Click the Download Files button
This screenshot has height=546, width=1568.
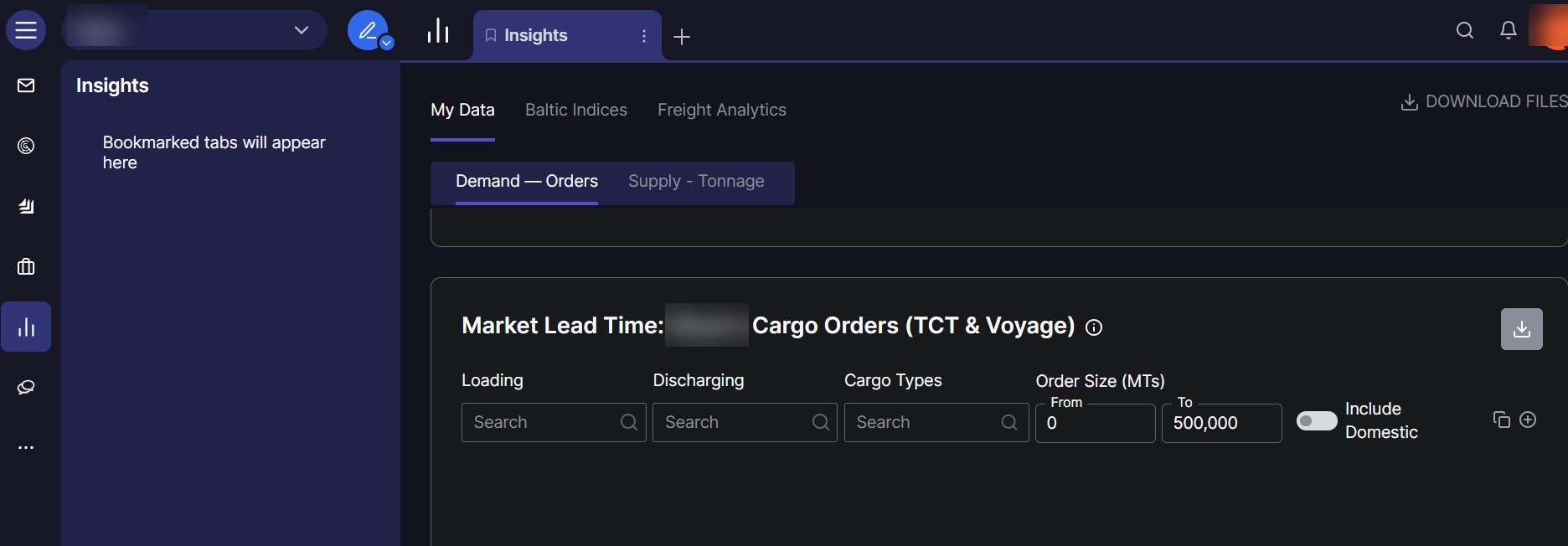tap(1483, 101)
